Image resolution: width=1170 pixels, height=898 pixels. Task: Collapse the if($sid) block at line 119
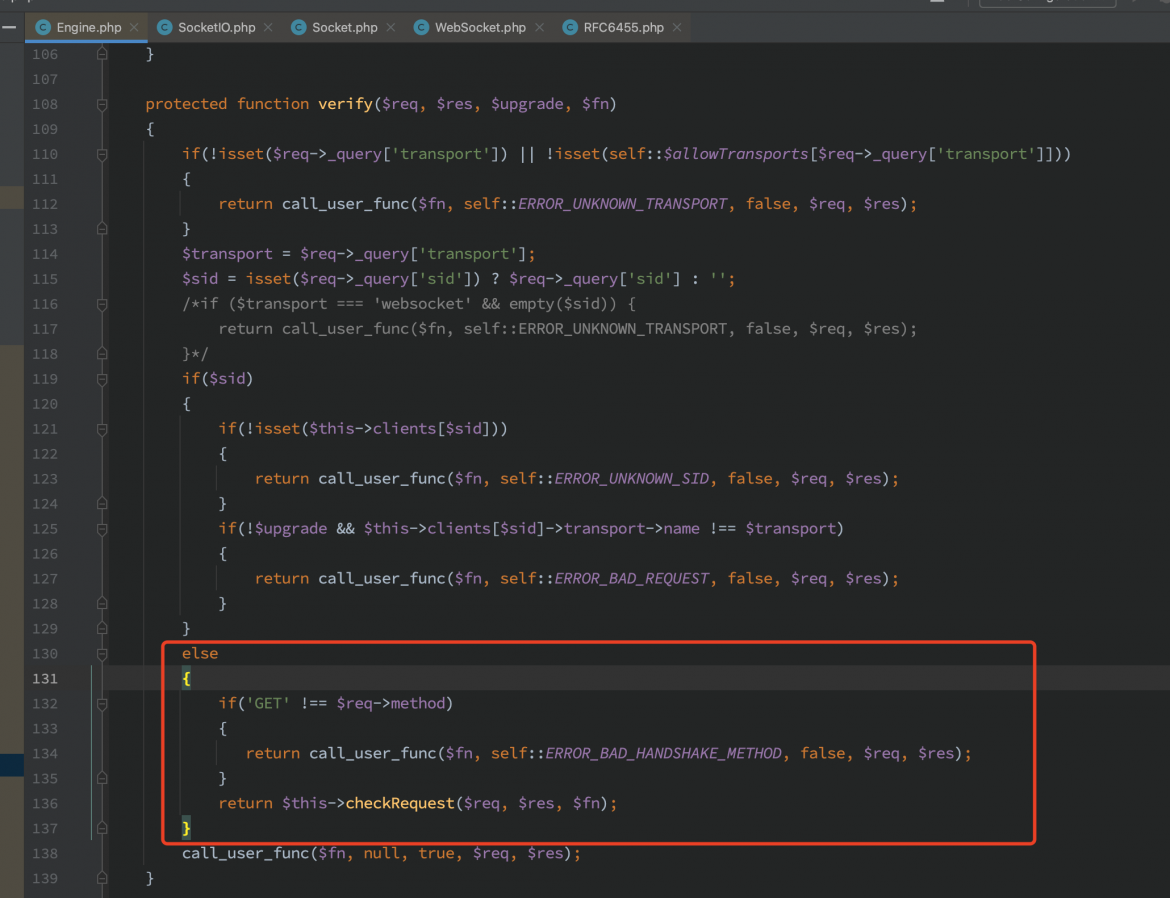click(102, 379)
